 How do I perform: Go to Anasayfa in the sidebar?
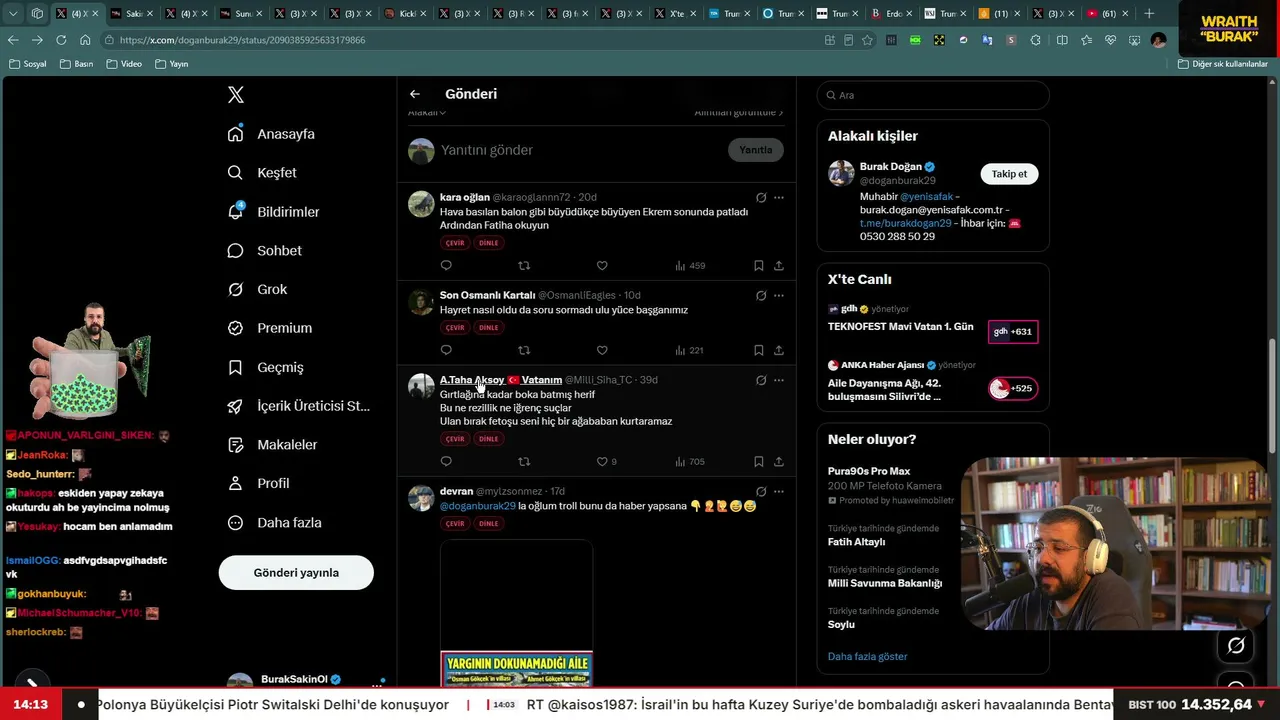pos(271,134)
